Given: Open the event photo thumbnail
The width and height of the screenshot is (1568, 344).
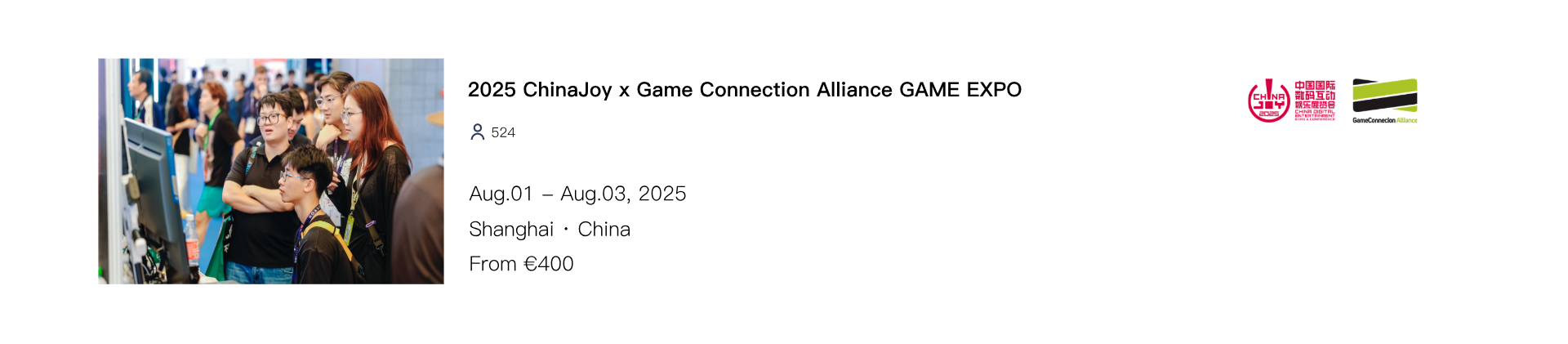Looking at the screenshot, I should (x=270, y=171).
